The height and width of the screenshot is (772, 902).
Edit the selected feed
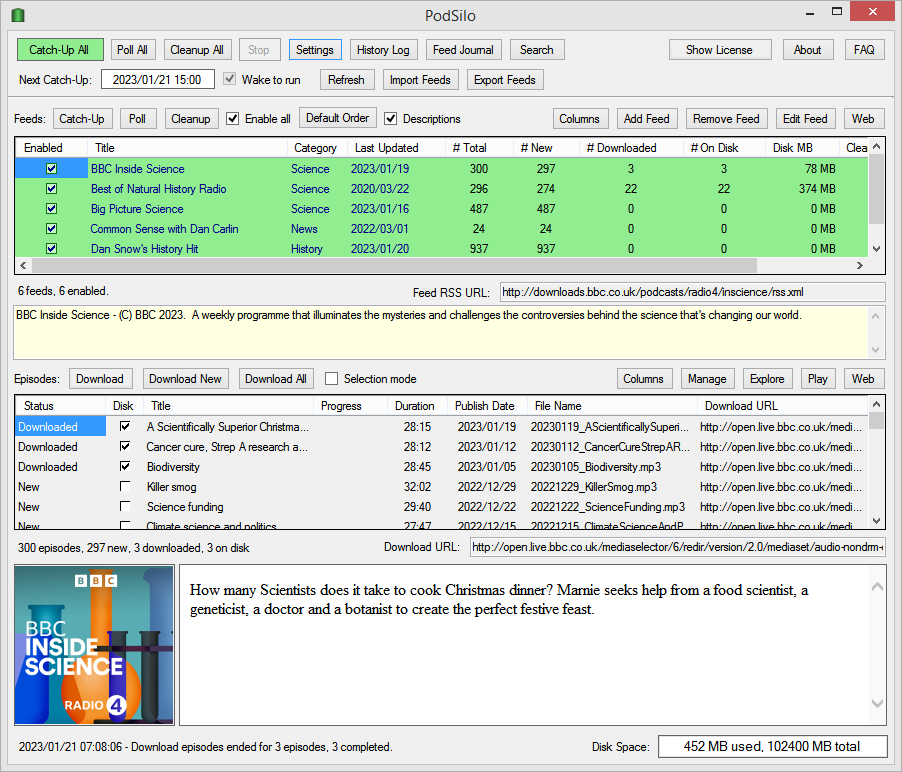point(805,118)
